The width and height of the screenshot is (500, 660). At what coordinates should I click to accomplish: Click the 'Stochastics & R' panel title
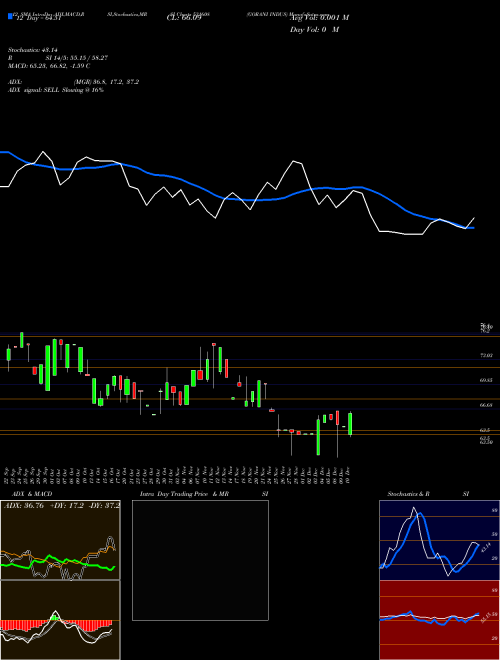pos(408,494)
